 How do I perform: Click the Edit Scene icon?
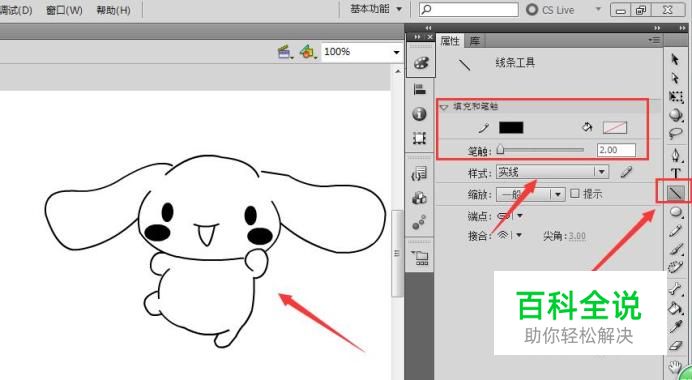[286, 52]
